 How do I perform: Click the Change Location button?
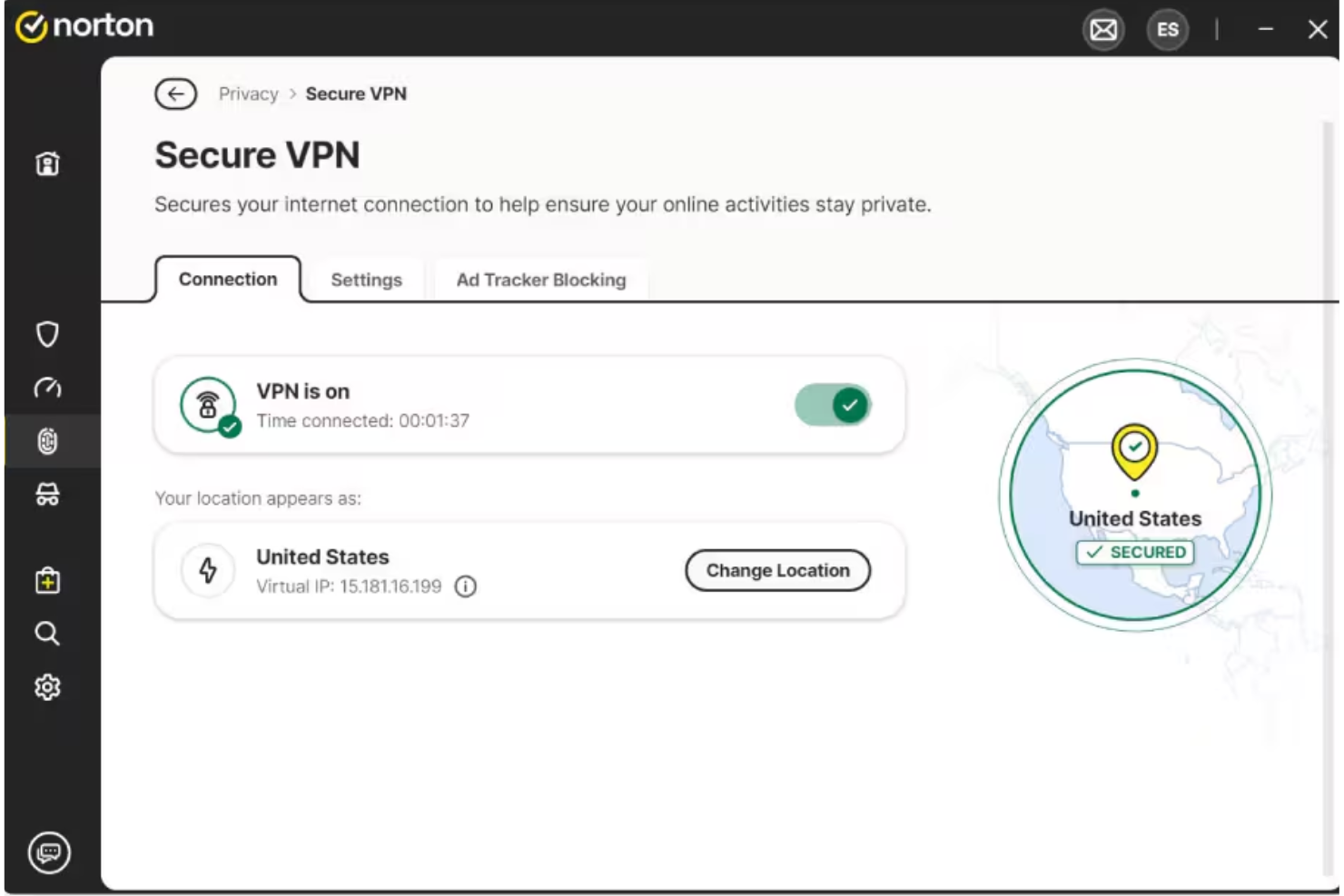[777, 570]
